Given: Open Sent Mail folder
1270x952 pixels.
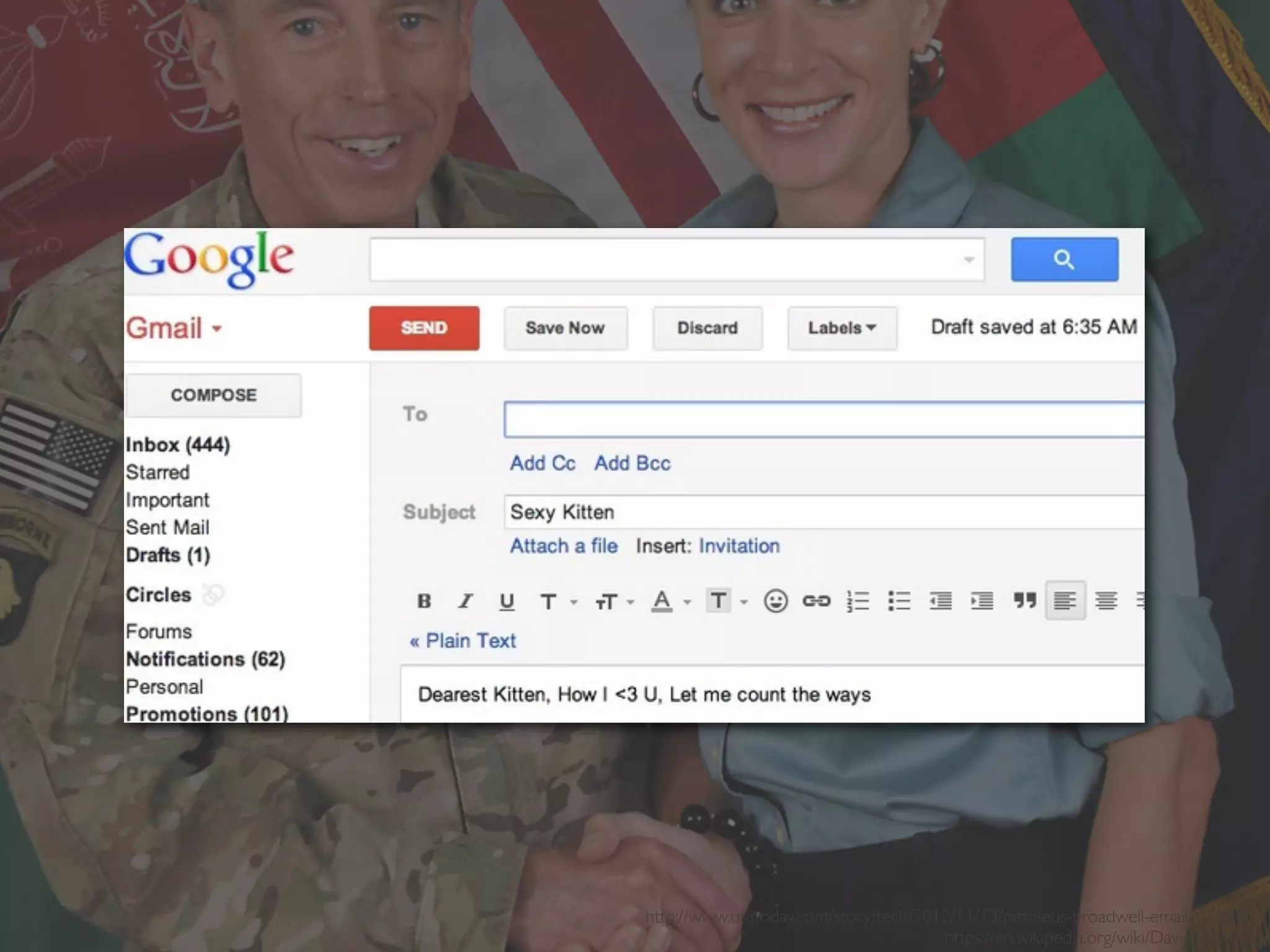Looking at the screenshot, I should (x=167, y=527).
